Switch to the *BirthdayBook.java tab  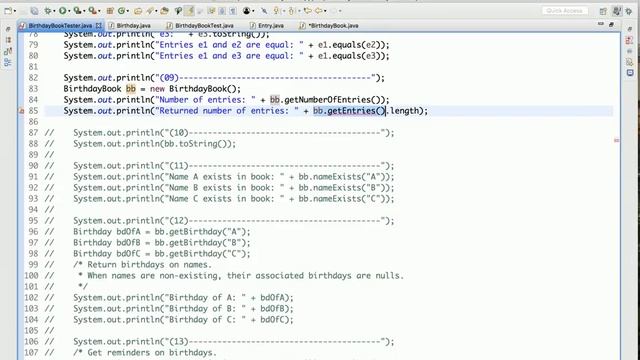333,25
